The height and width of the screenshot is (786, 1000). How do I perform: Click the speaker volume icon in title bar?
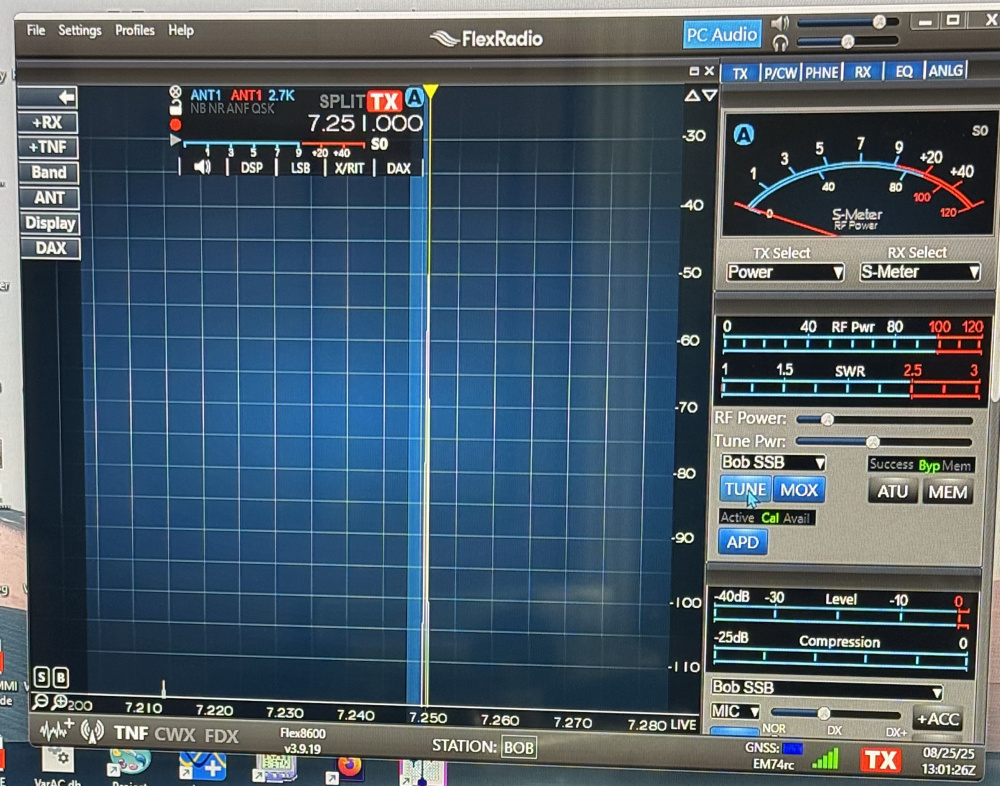pos(779,24)
